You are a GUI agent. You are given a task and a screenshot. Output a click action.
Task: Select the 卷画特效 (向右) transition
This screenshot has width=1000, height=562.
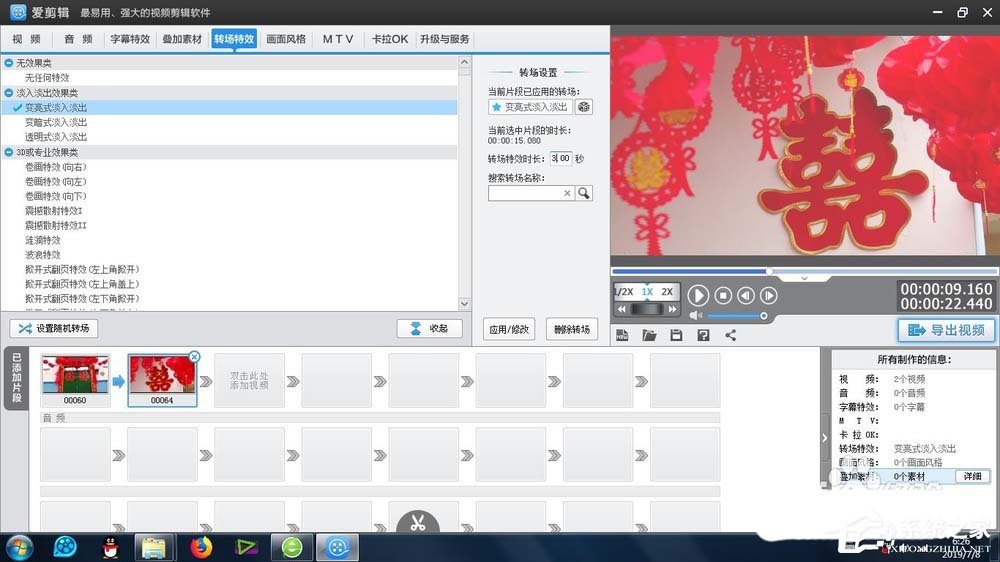click(x=55, y=167)
